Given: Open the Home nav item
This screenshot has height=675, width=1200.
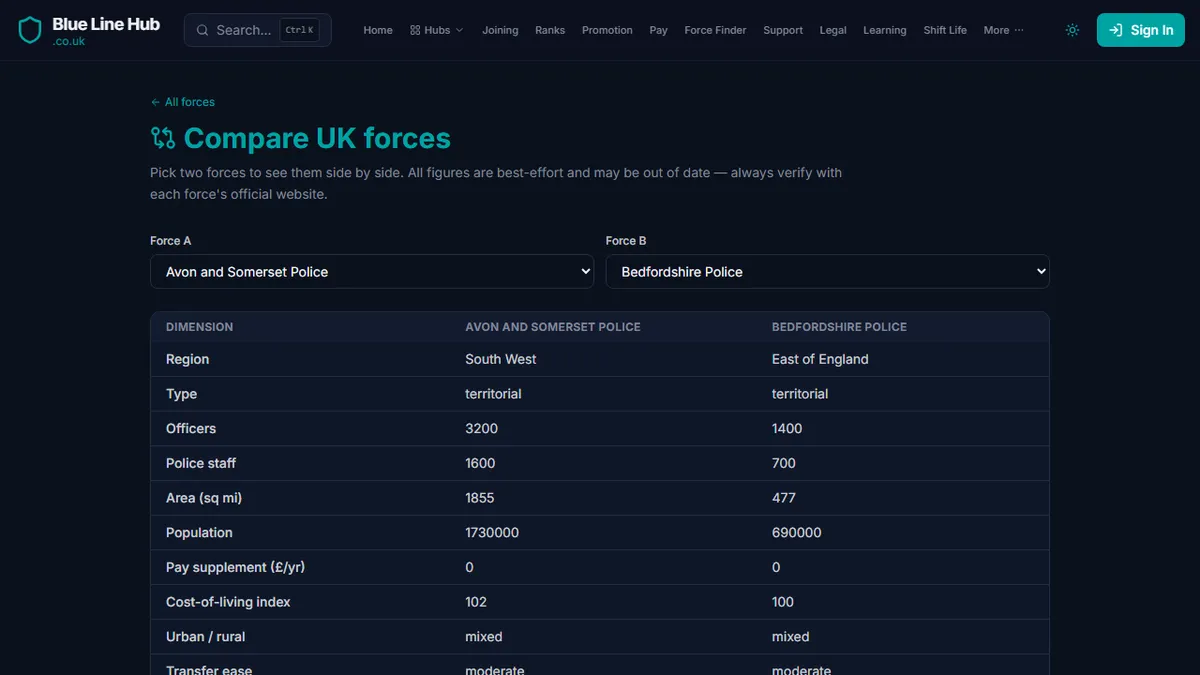Looking at the screenshot, I should pos(378,30).
